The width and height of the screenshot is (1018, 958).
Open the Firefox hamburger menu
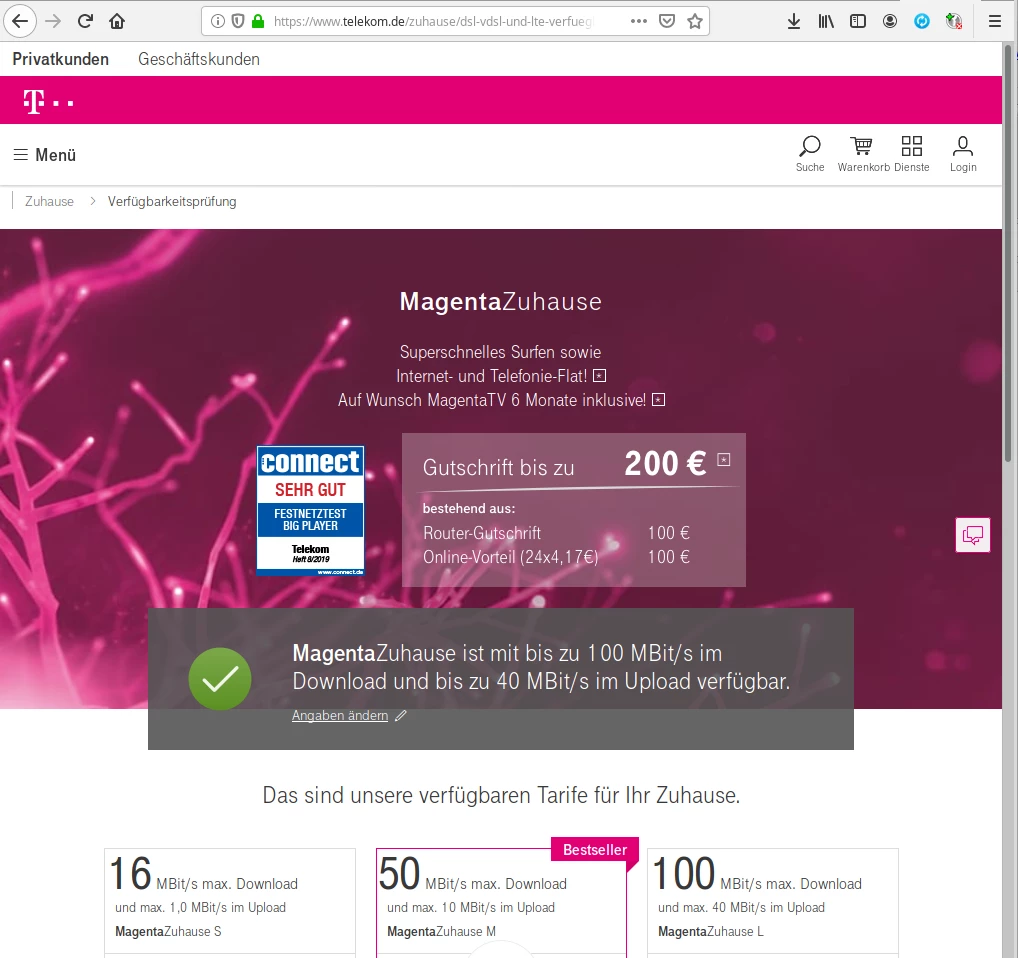click(995, 21)
